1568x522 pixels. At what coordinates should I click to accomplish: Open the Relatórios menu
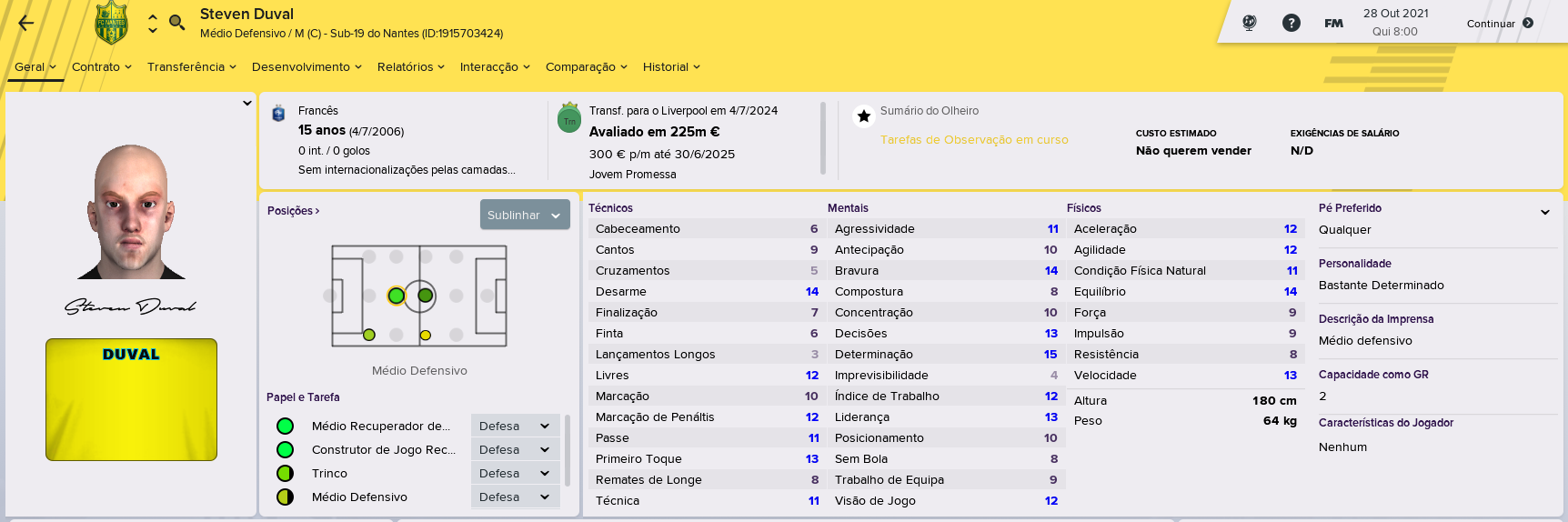[411, 66]
